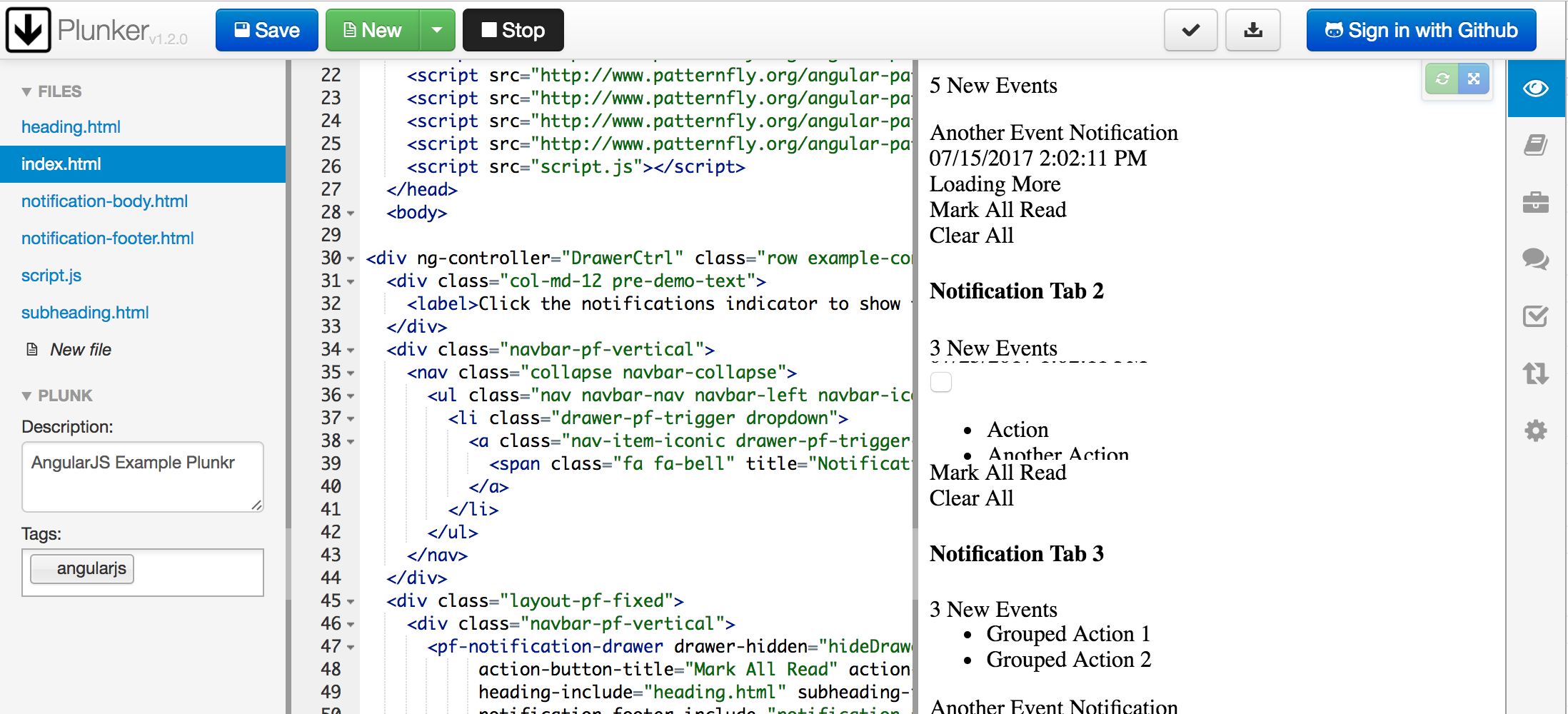Image resolution: width=1568 pixels, height=714 pixels.
Task: Collapse the FILES section
Action: [51, 91]
